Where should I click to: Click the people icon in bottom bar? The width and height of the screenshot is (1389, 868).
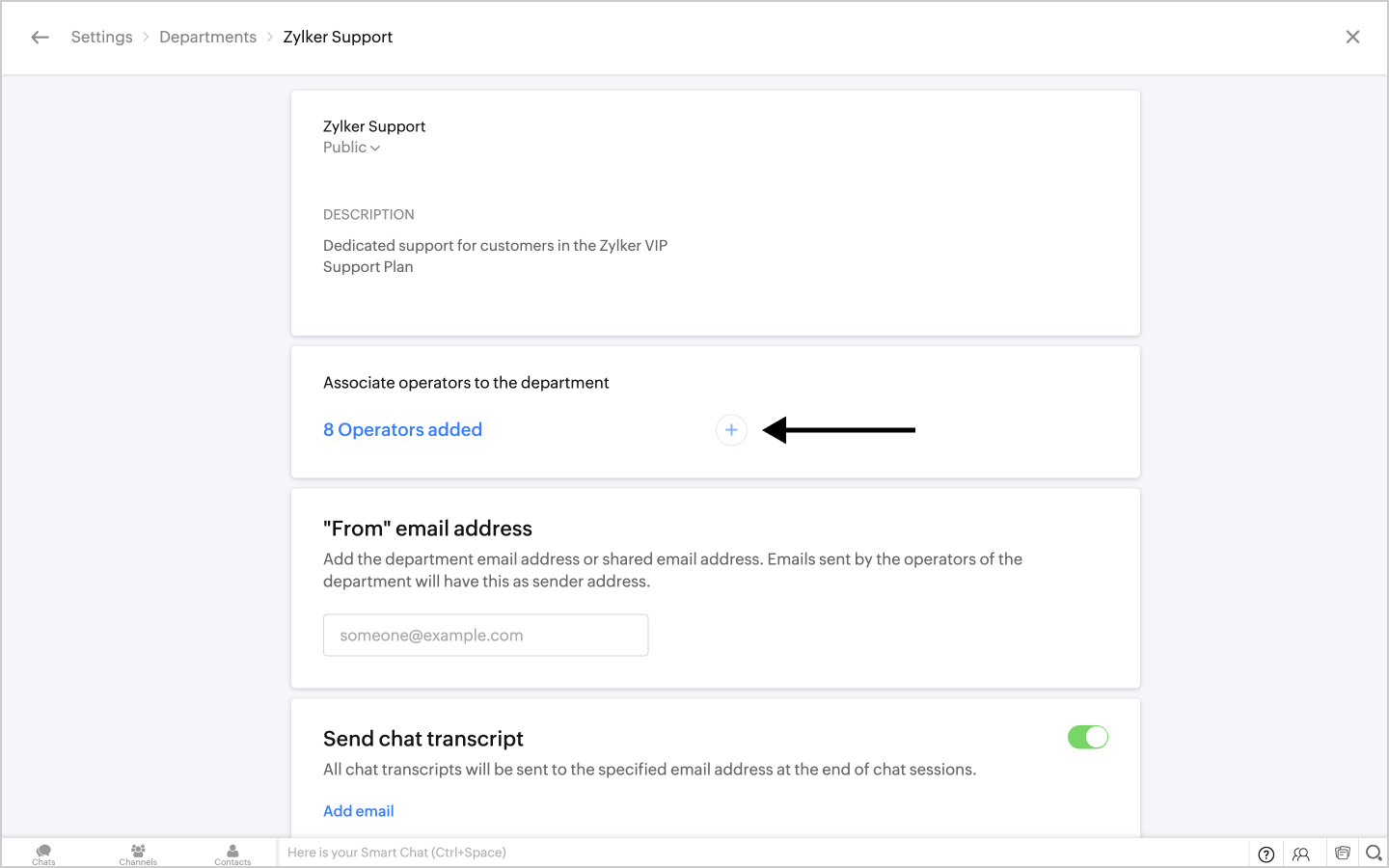[x=1301, y=854]
